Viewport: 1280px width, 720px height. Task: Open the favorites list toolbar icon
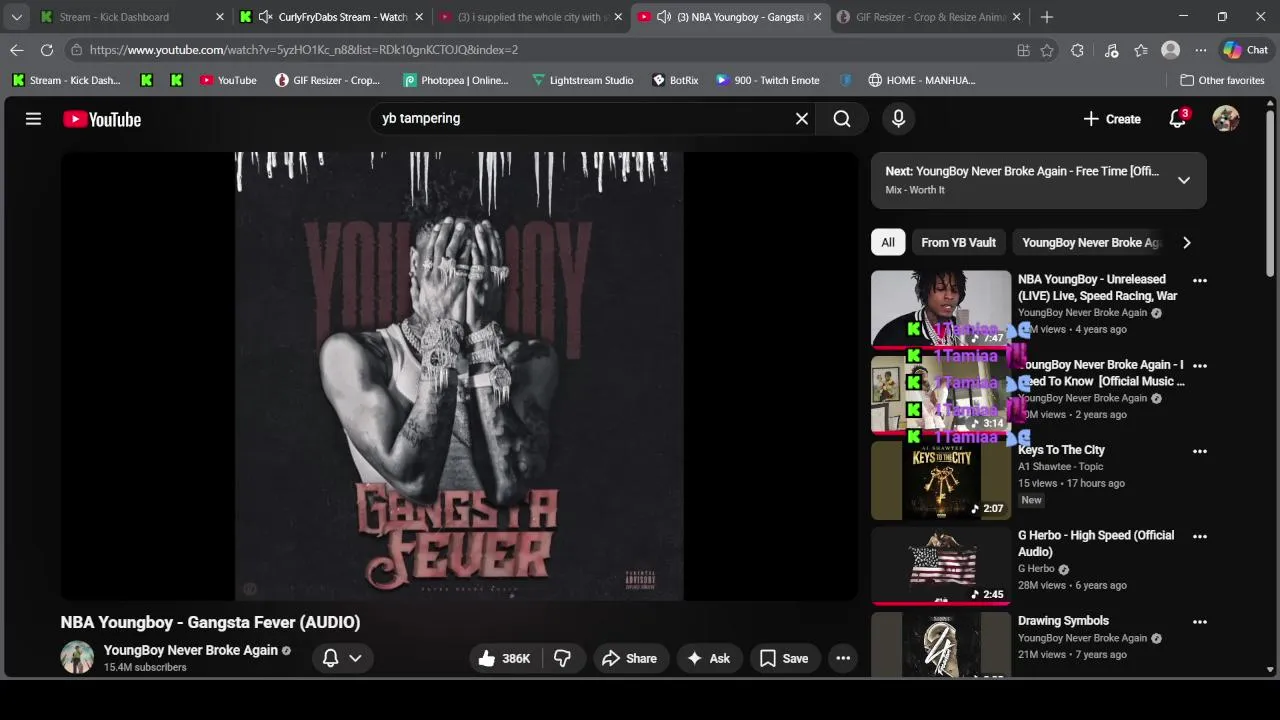(1141, 50)
